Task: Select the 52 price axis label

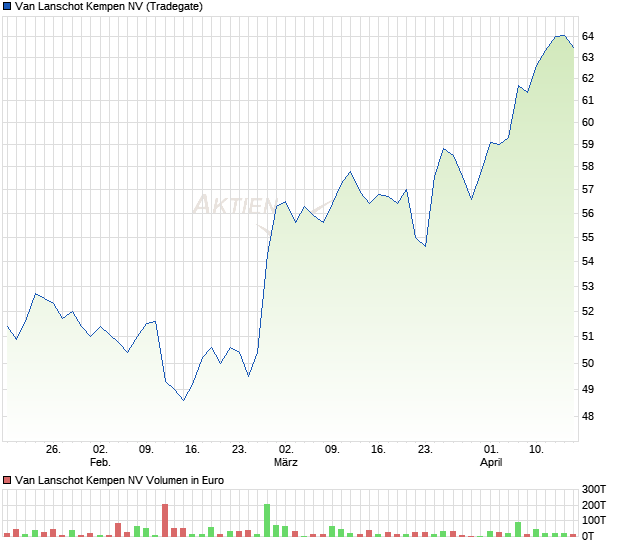Action: click(x=588, y=312)
